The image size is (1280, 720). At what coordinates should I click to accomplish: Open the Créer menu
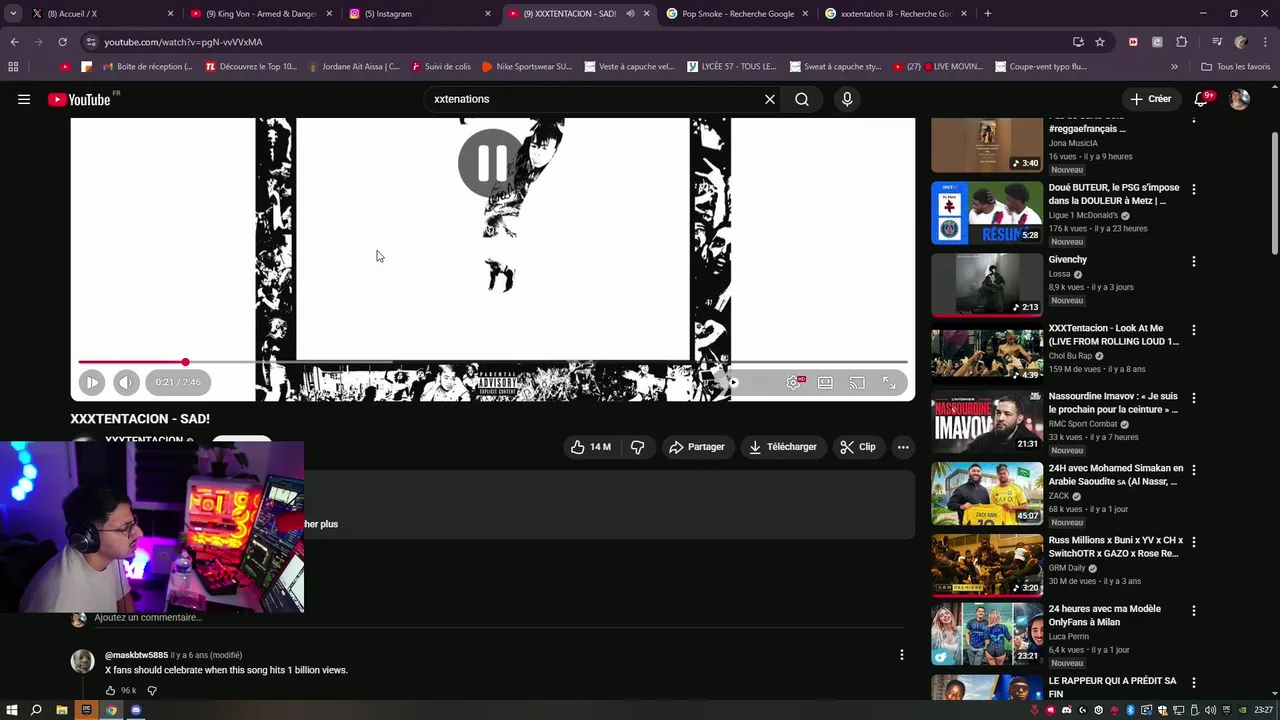click(1150, 99)
